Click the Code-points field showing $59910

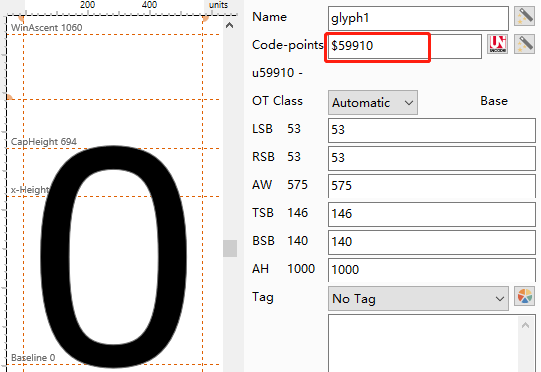pyautogui.click(x=405, y=46)
